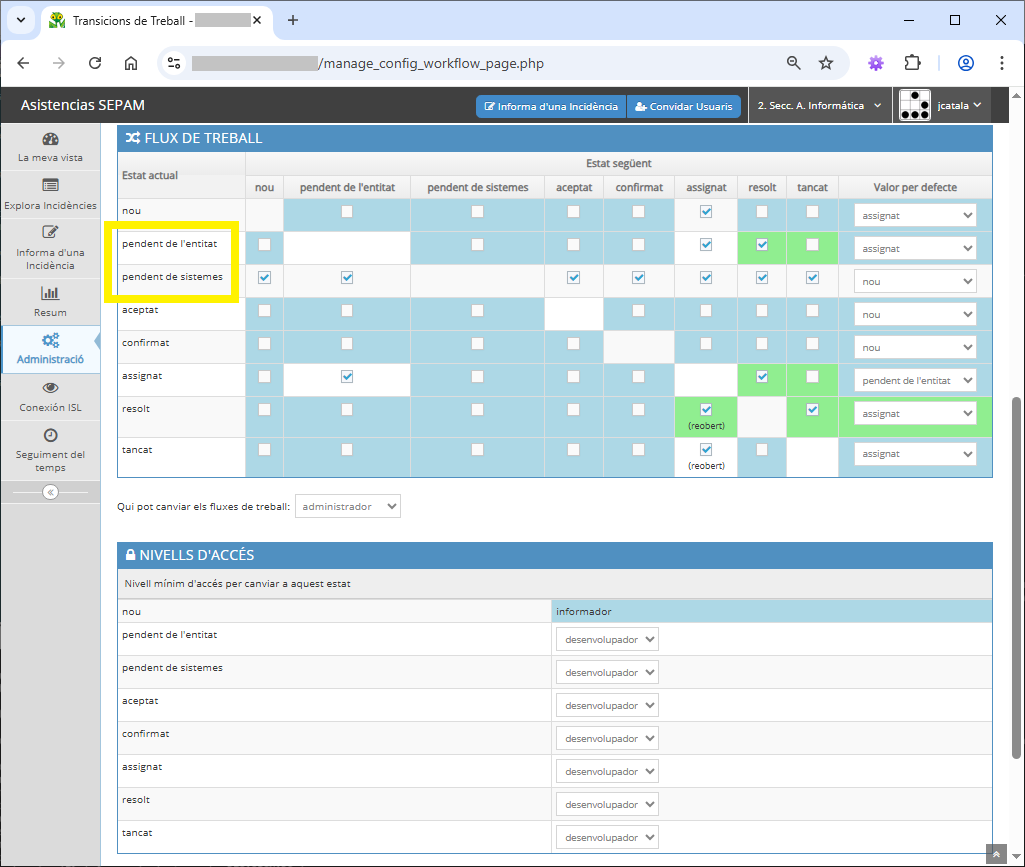Reload the page
The height and width of the screenshot is (867, 1025).
point(95,63)
